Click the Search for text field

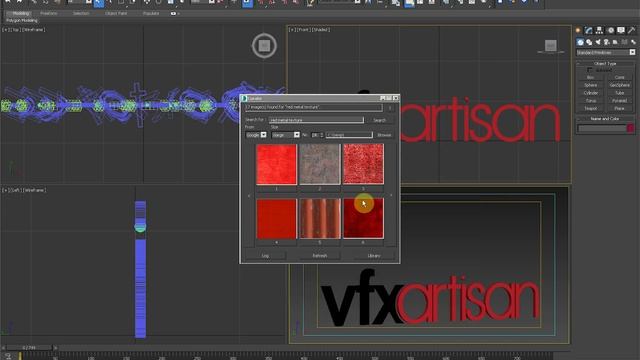coord(316,120)
